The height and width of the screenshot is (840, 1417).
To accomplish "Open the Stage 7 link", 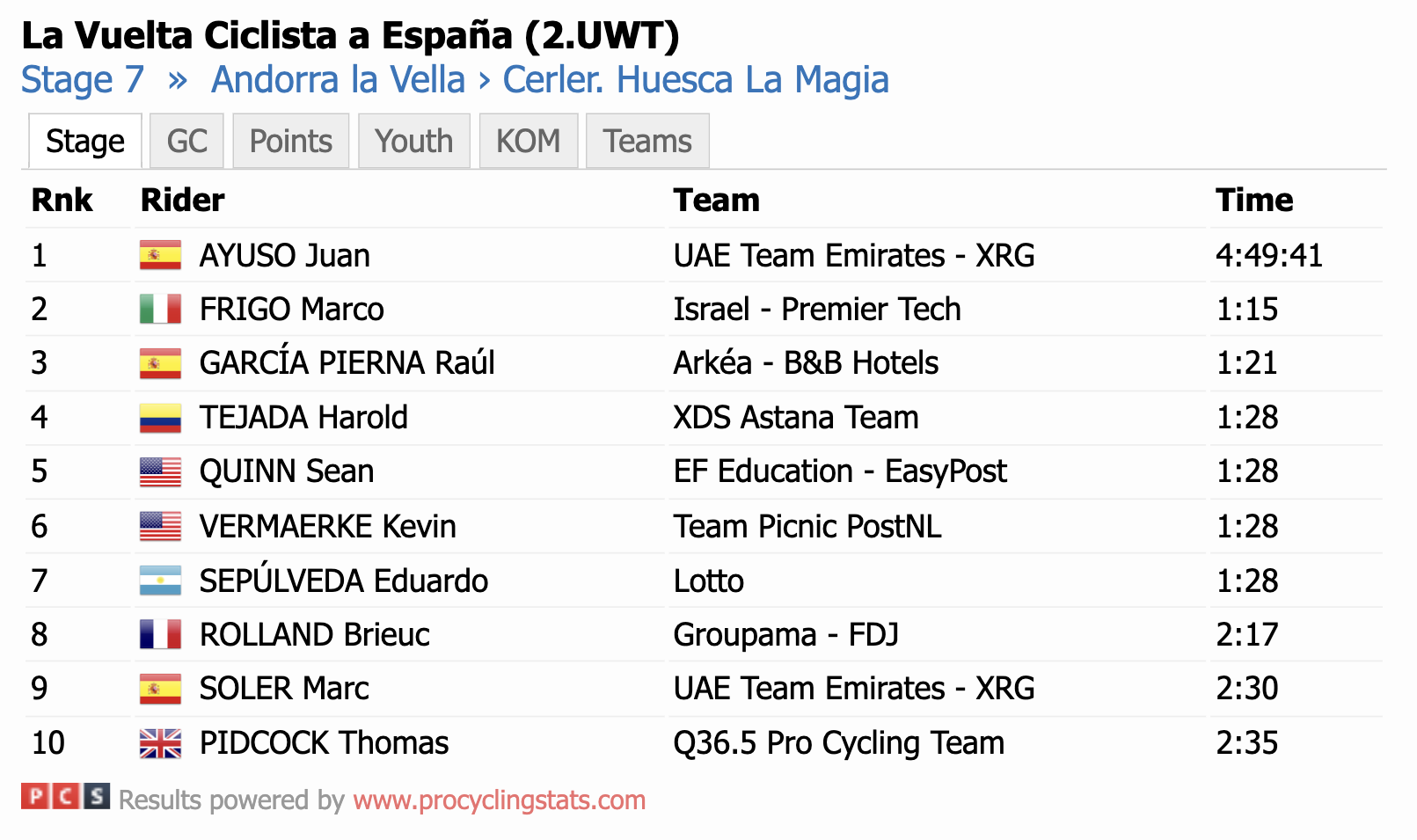I will [83, 80].
